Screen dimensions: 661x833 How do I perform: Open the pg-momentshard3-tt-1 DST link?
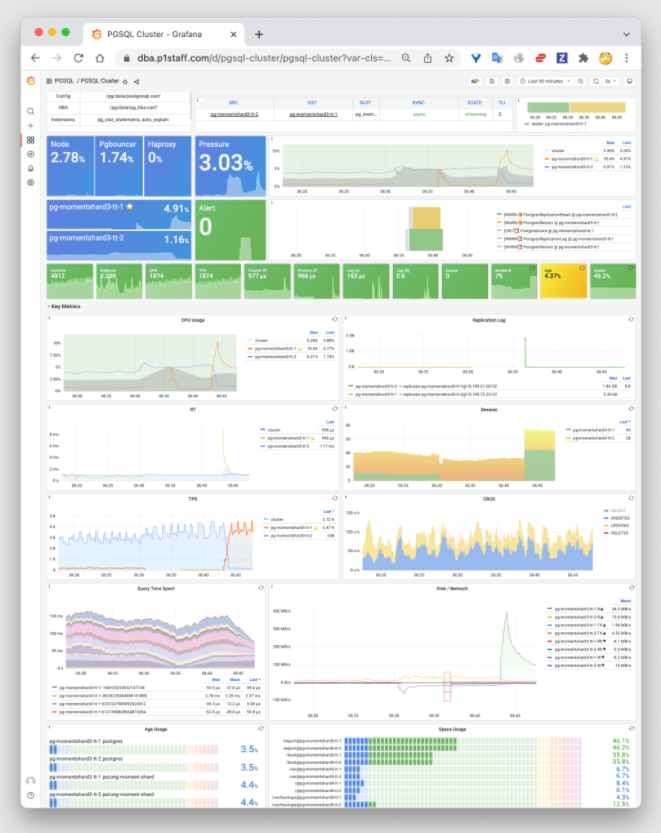tap(313, 114)
